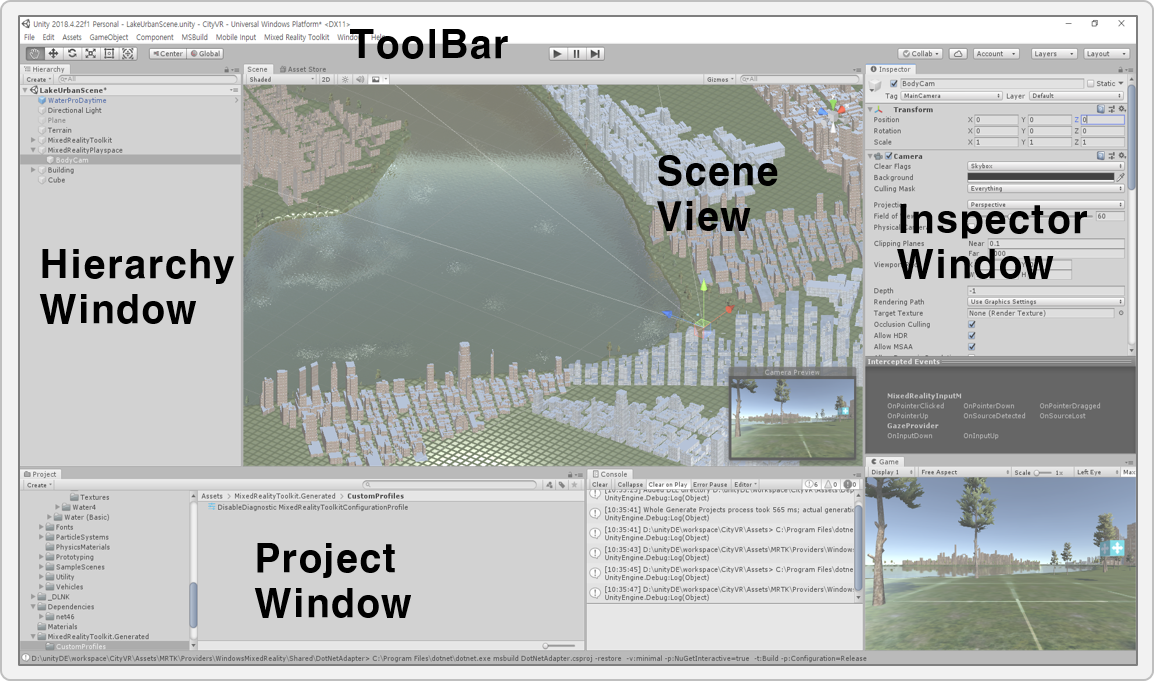
Task: Open the Layers dropdown in the toolbar
Action: pyautogui.click(x=1053, y=54)
